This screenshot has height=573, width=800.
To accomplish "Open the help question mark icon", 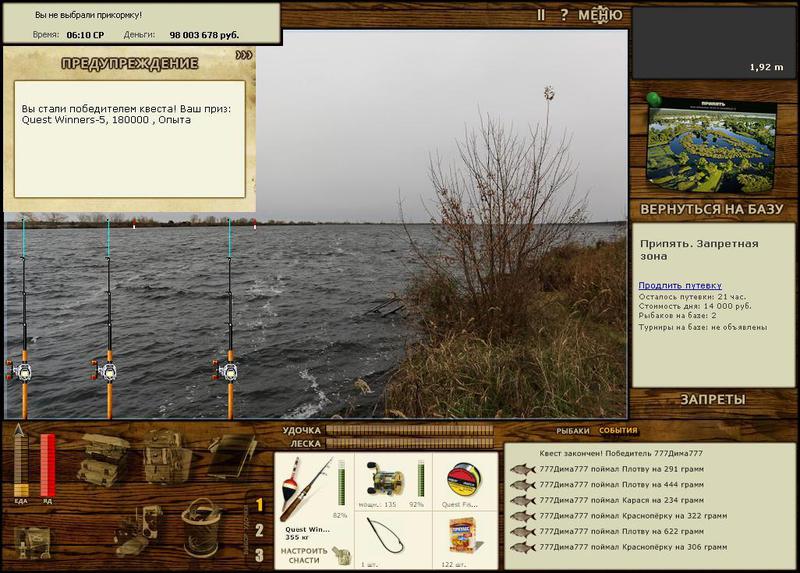I will [564, 15].
